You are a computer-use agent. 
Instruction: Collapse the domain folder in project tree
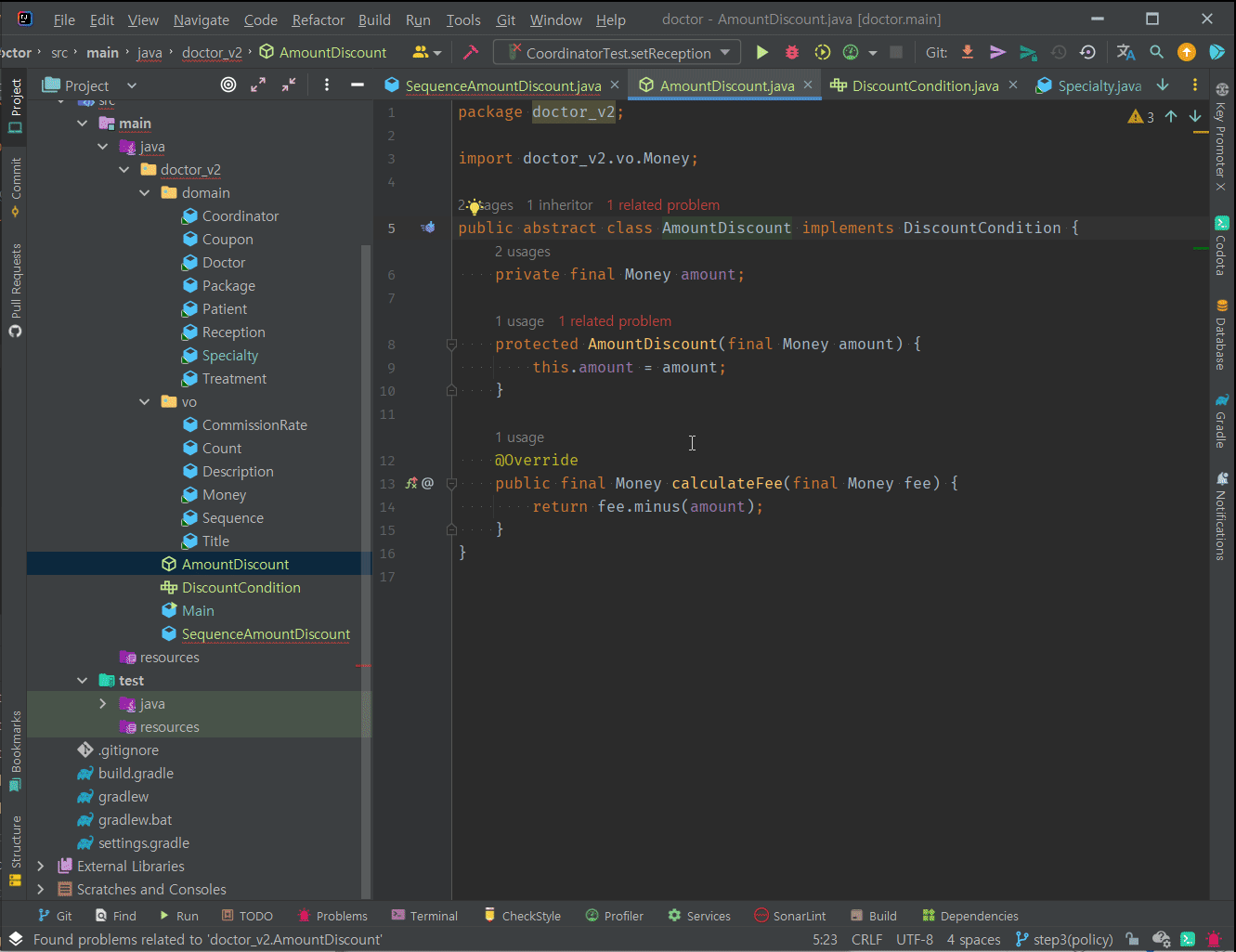coord(145,193)
